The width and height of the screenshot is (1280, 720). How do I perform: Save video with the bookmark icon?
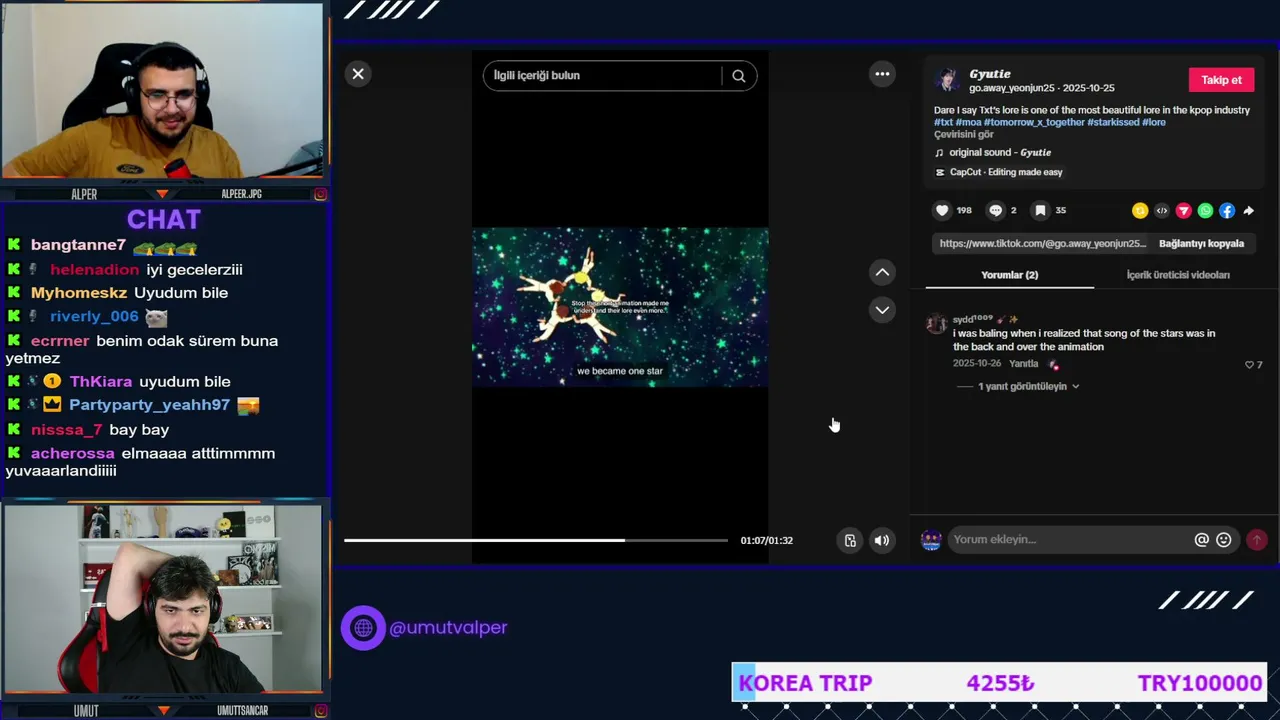[x=1040, y=210]
